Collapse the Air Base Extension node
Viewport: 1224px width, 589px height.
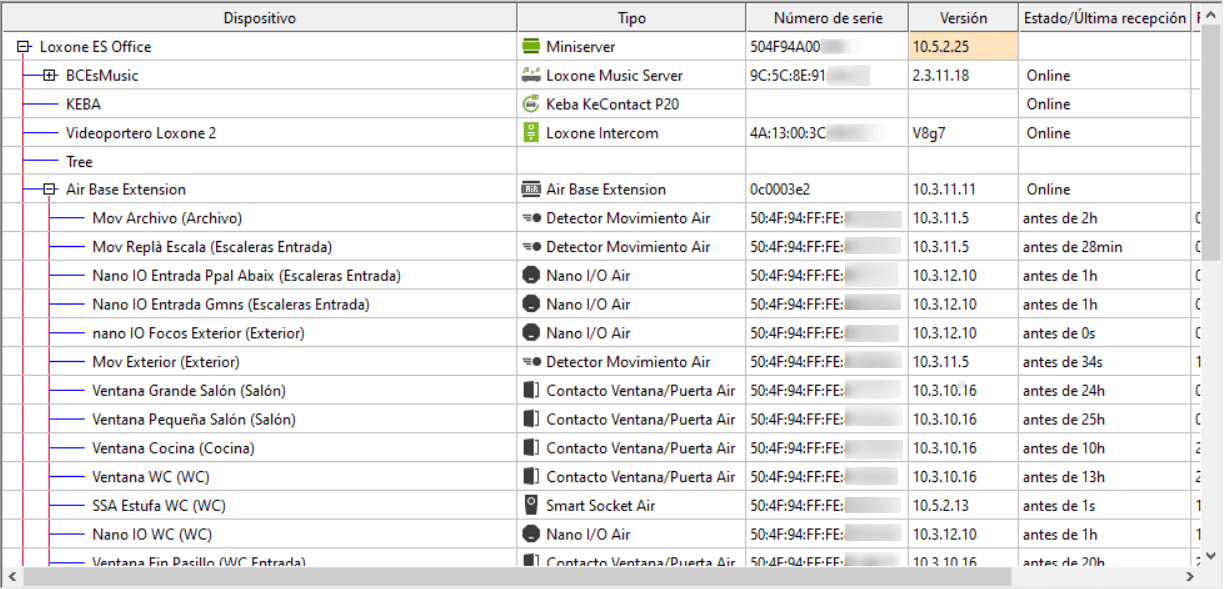click(x=50, y=189)
